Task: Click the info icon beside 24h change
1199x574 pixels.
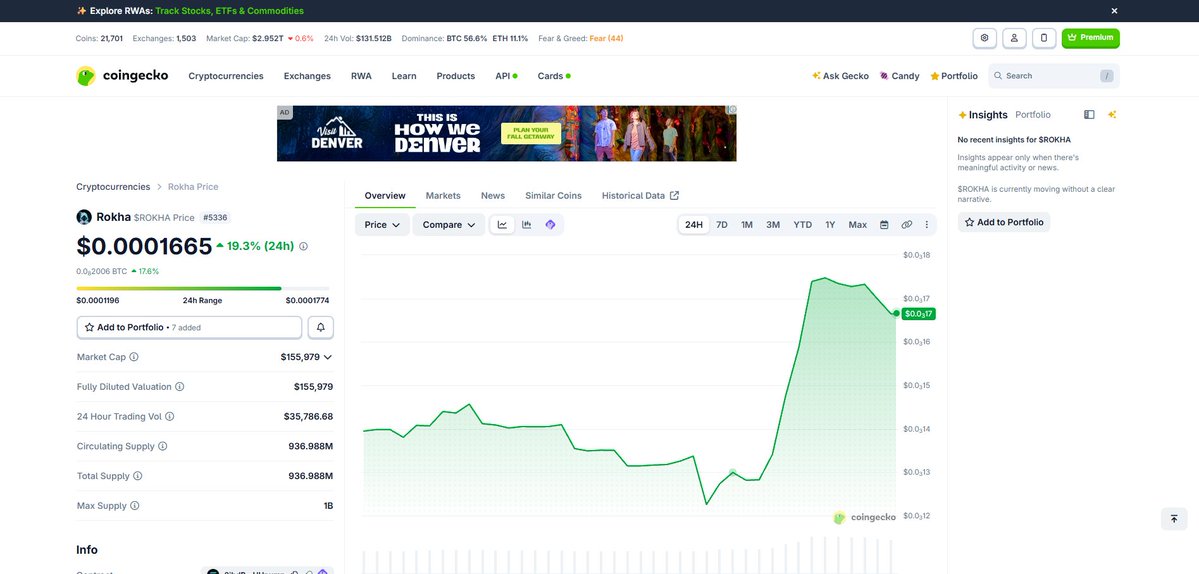Action: 304,246
